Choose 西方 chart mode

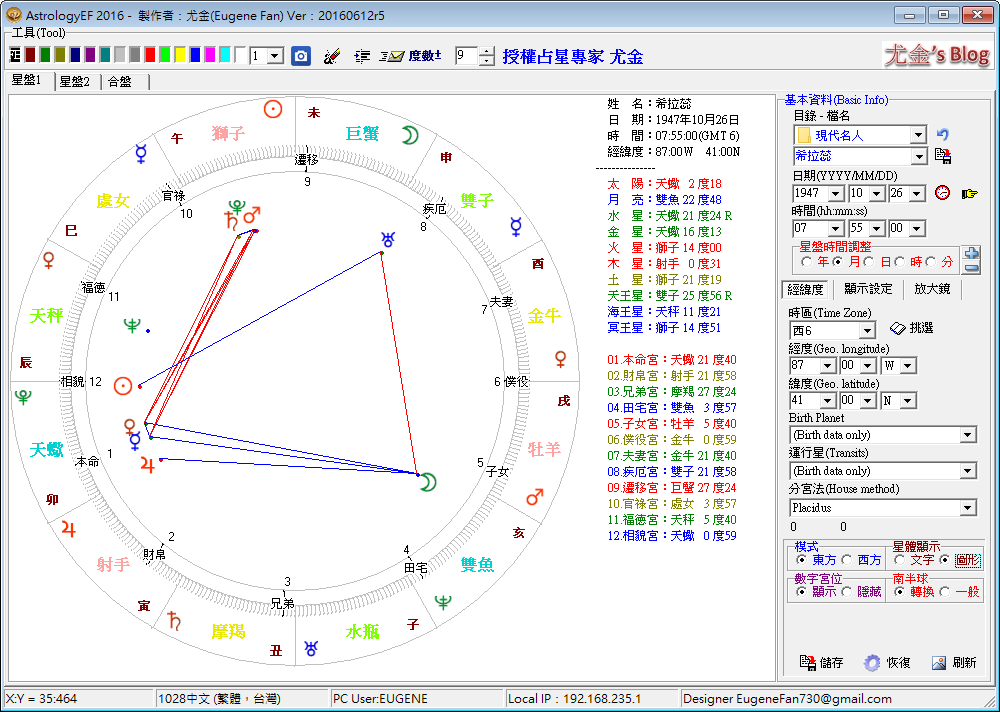click(862, 560)
